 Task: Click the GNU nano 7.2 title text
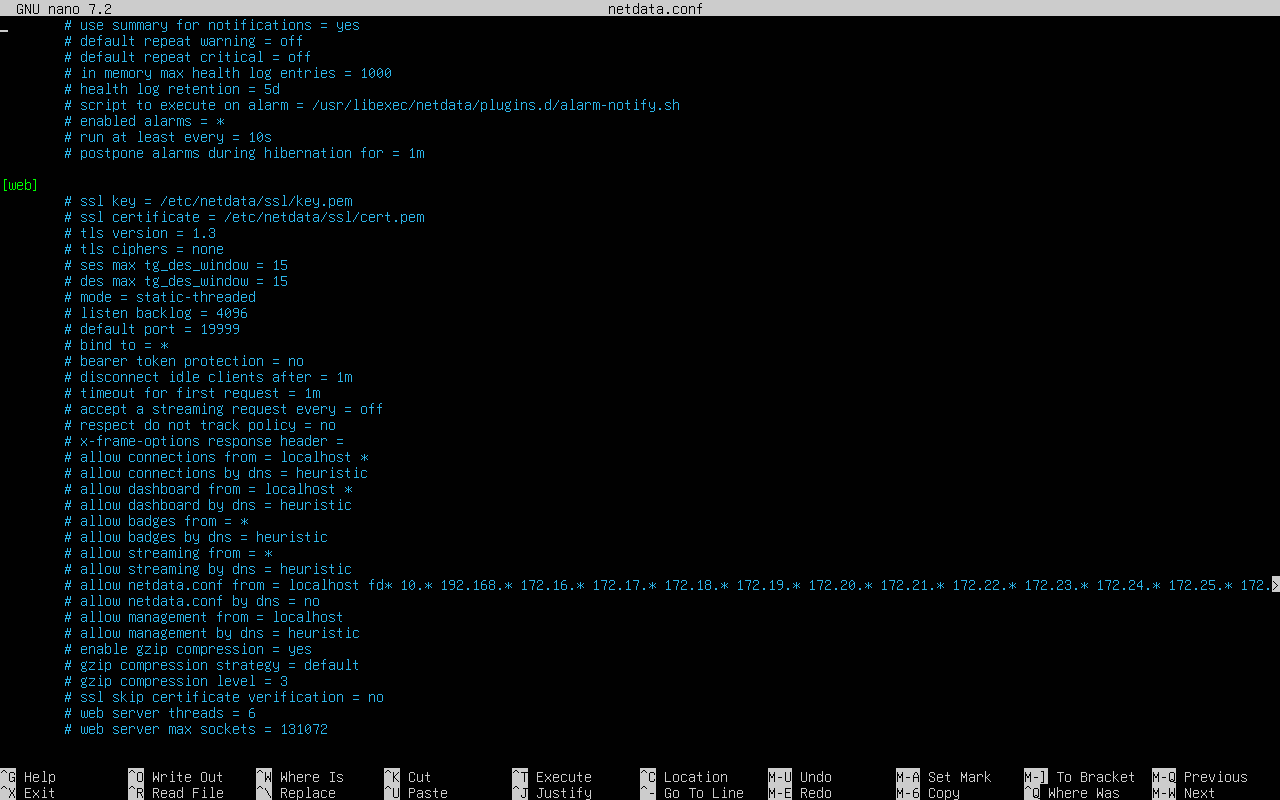pos(64,9)
